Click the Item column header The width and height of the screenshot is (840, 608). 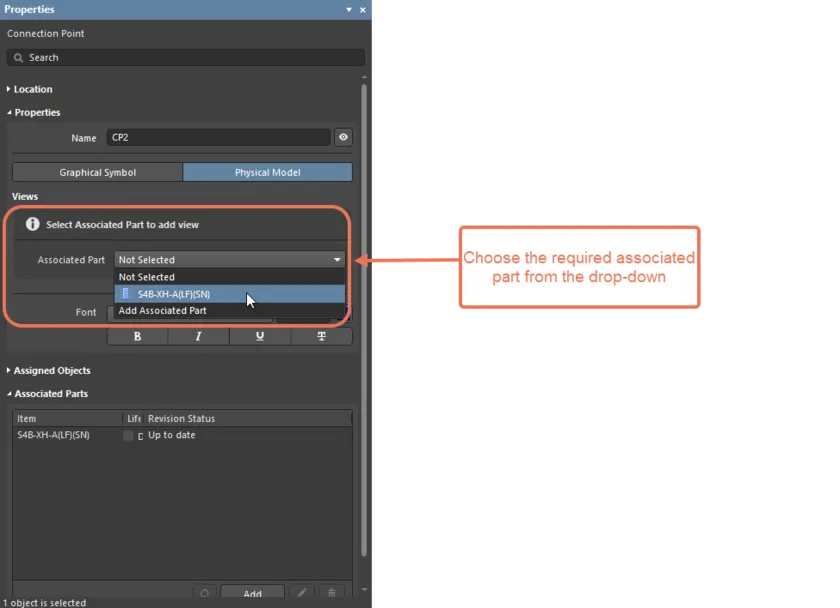[x=68, y=418]
